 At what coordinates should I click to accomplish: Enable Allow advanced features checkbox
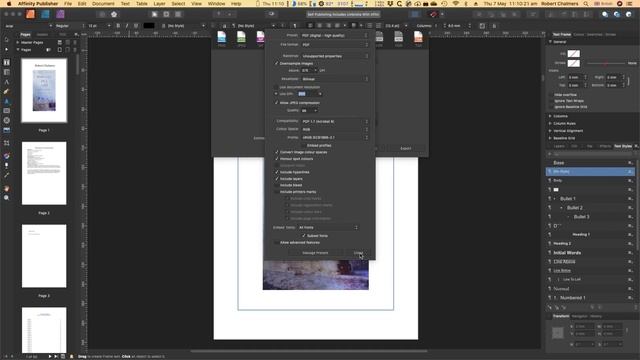pos(277,242)
